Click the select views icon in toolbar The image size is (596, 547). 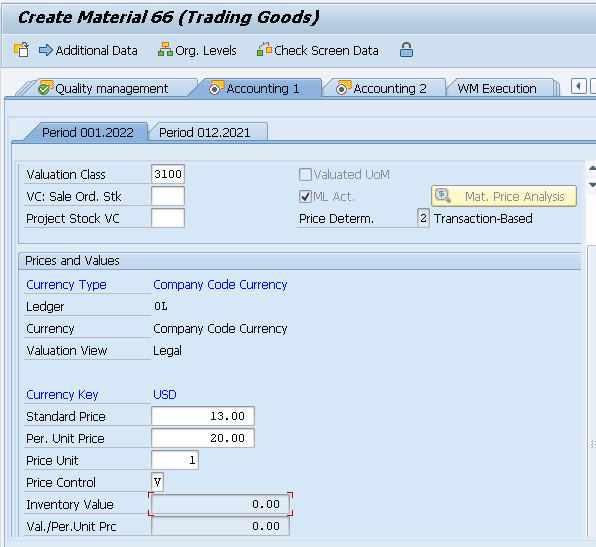[21, 50]
